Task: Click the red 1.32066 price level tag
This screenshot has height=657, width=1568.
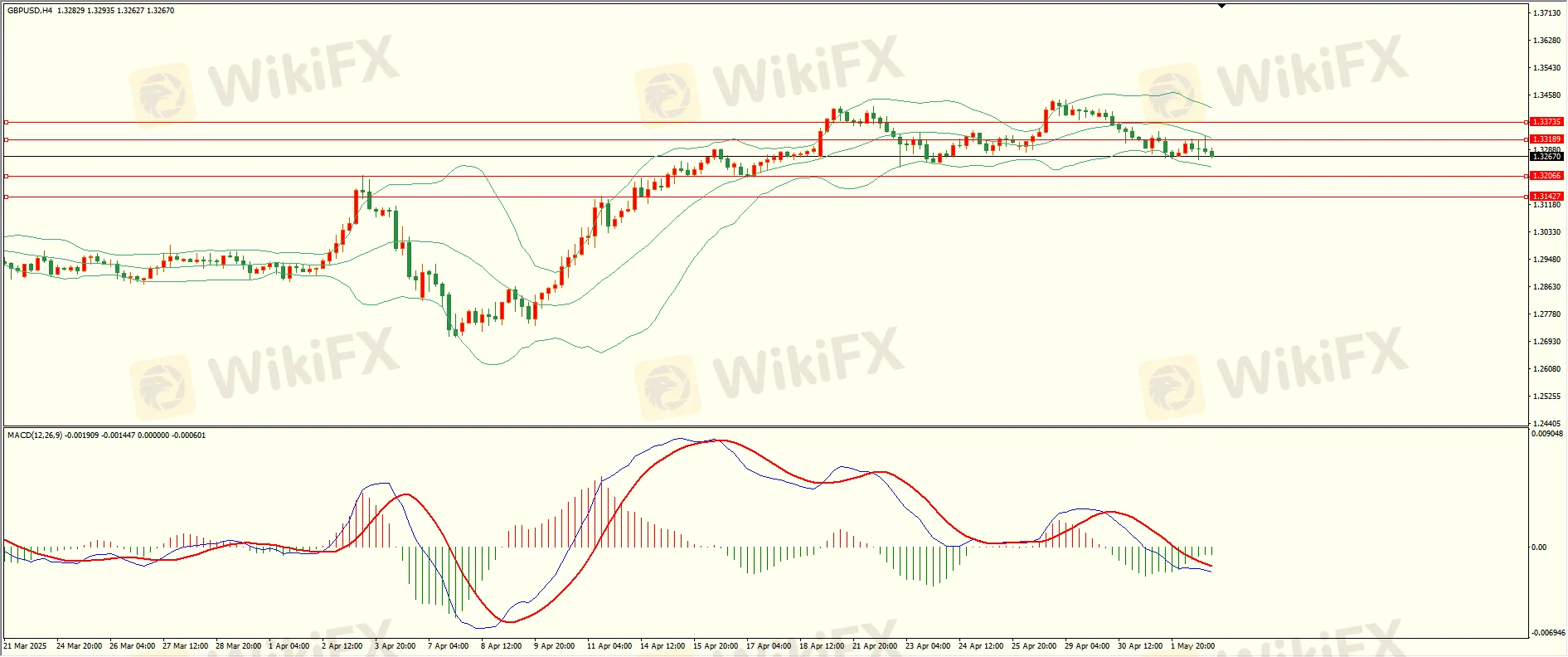Action: (x=1546, y=176)
